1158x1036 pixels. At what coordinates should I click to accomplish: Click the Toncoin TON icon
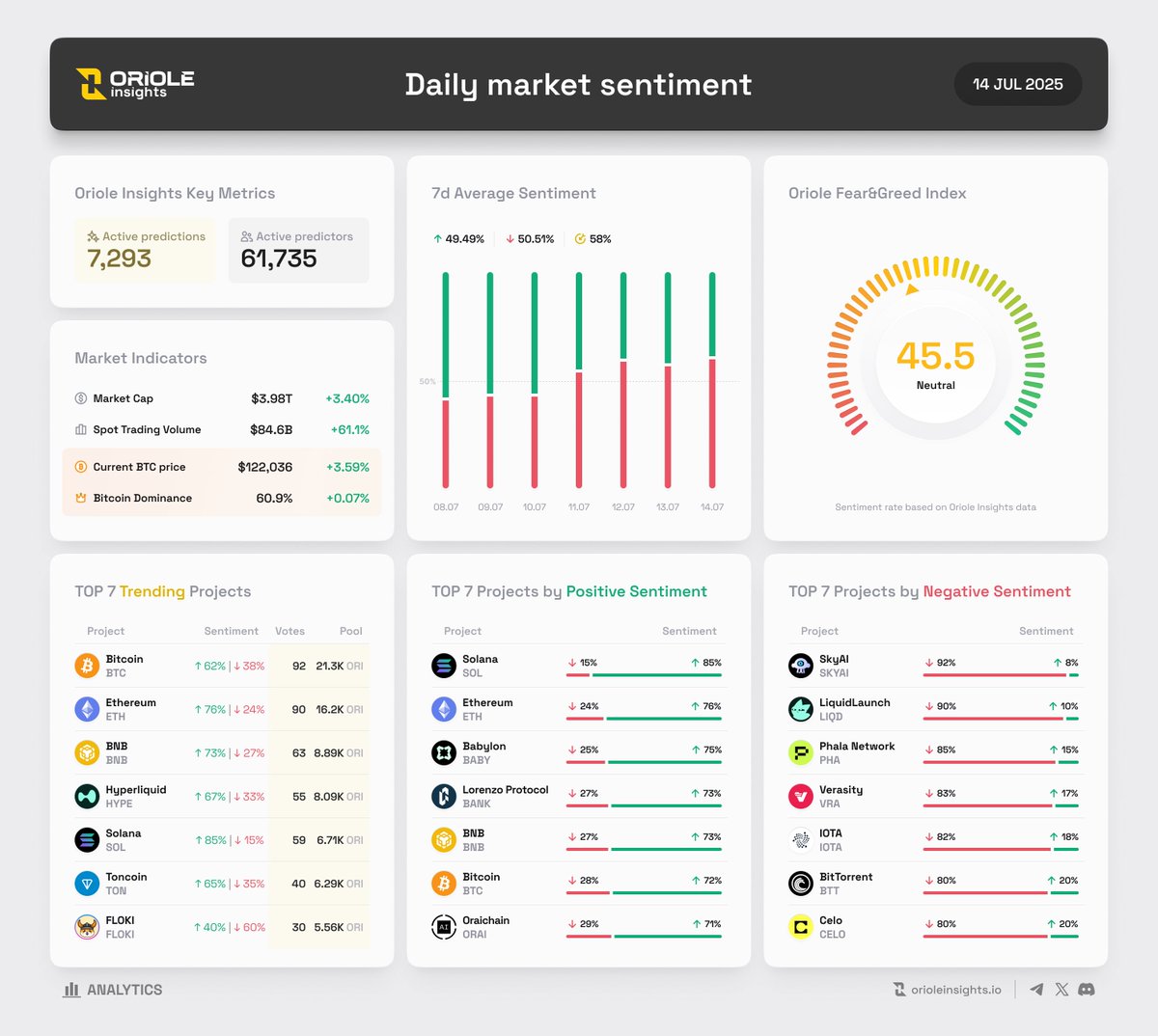(87, 883)
